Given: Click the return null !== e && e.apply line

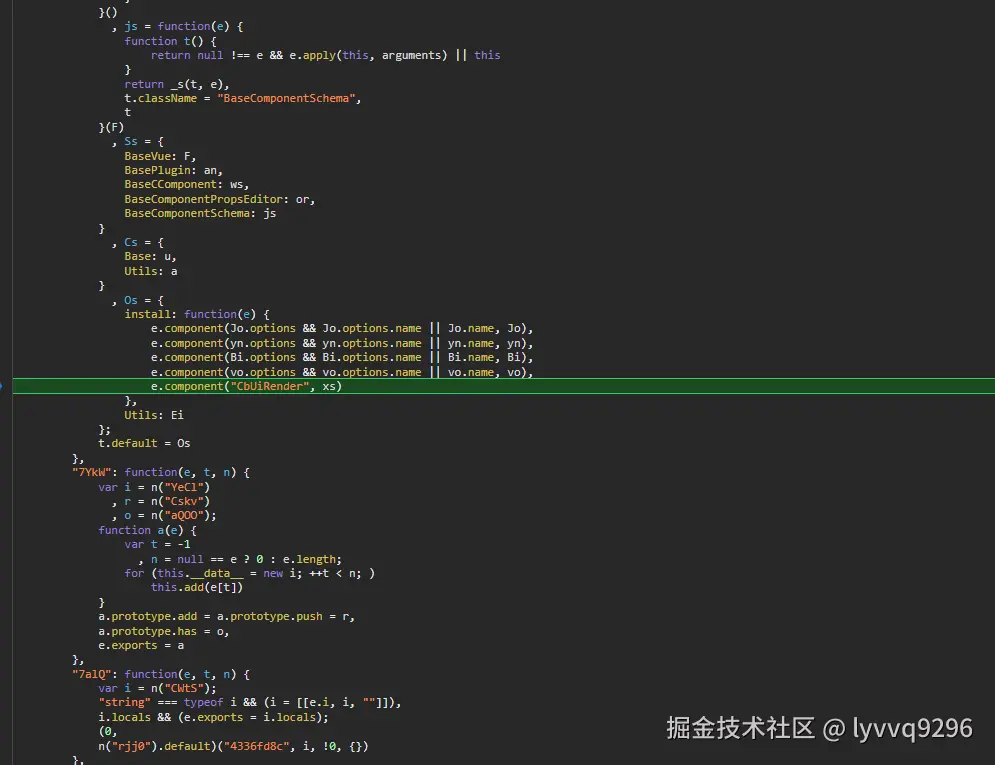Looking at the screenshot, I should pyautogui.click(x=326, y=56).
